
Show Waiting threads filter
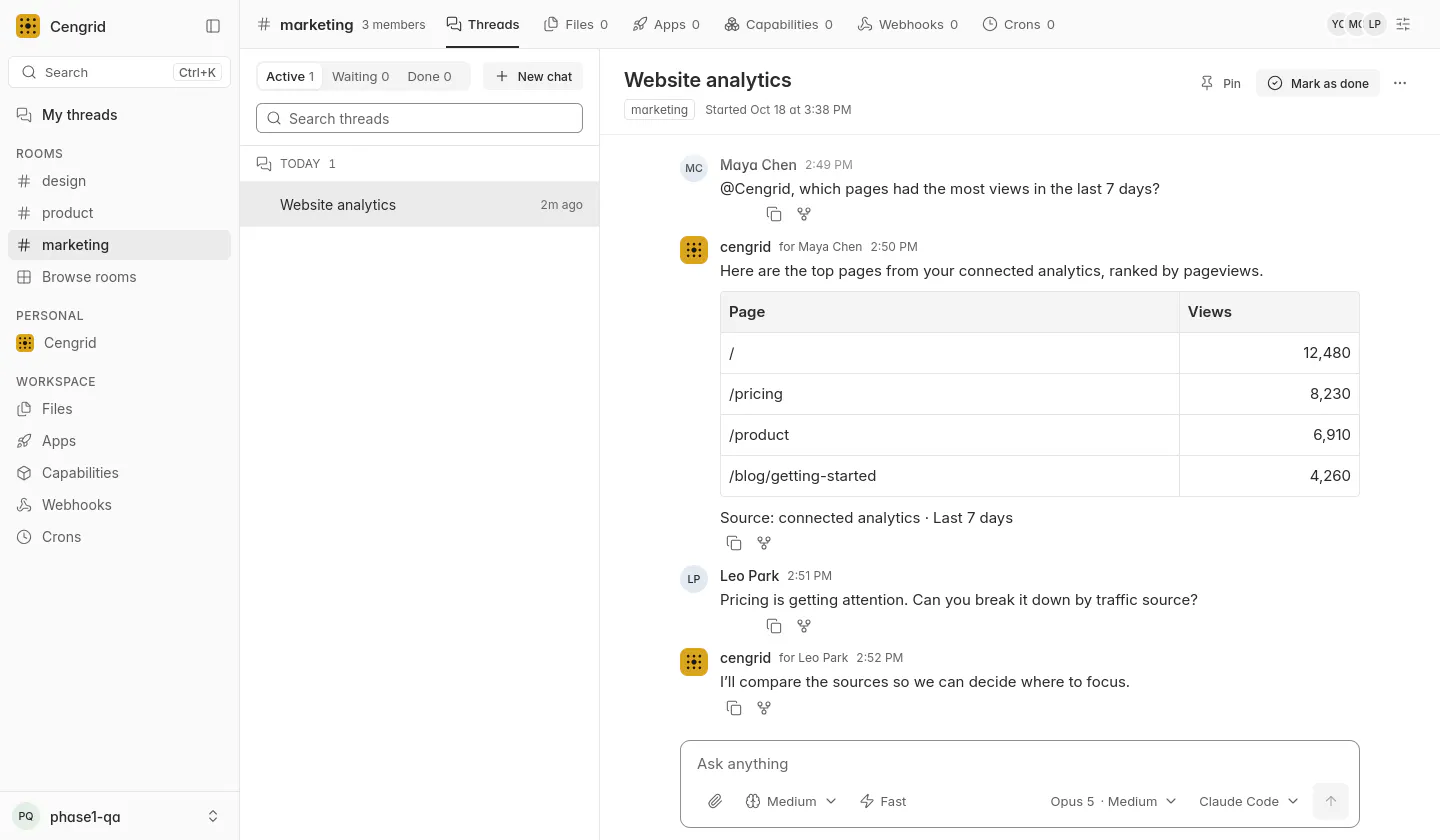tap(360, 76)
